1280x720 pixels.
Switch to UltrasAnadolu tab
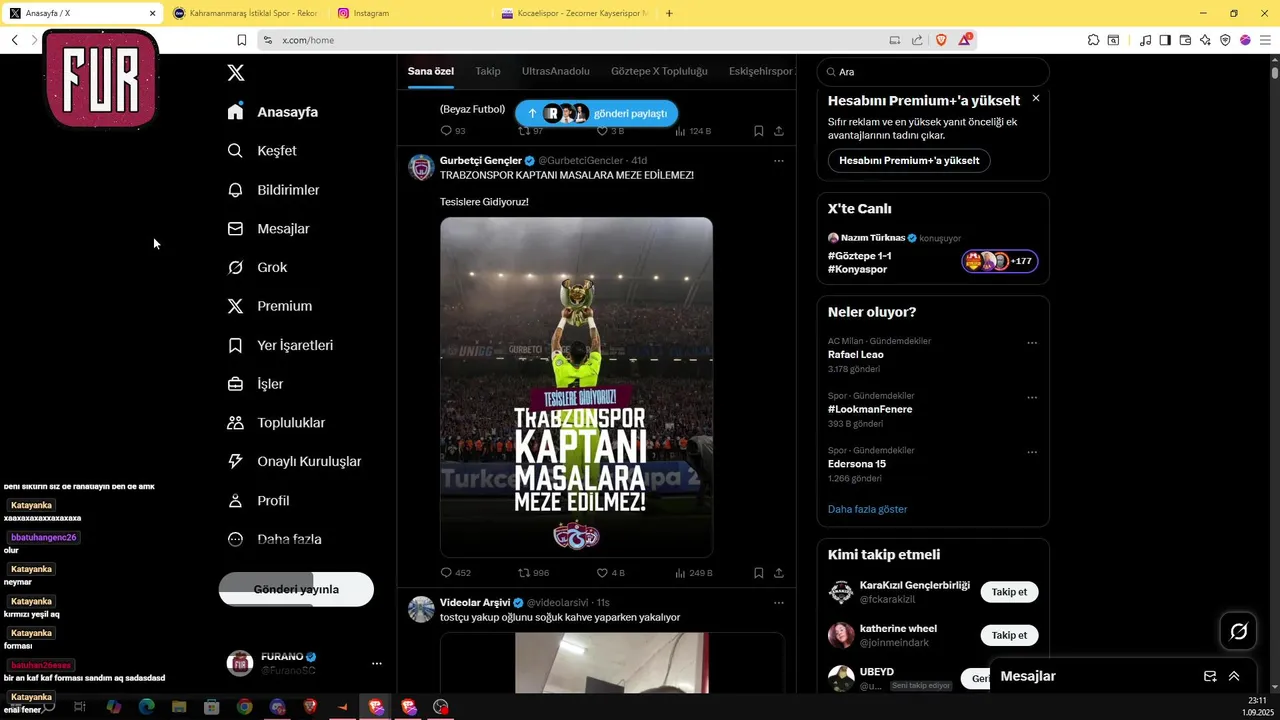(556, 72)
